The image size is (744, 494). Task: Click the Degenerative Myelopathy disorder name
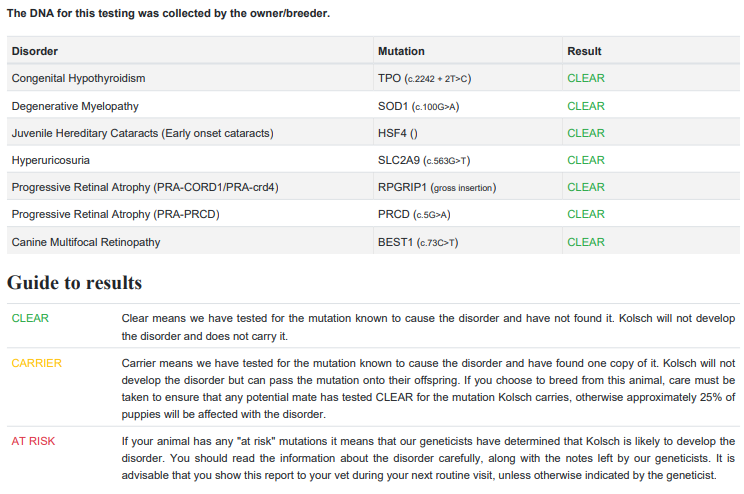pos(75,106)
